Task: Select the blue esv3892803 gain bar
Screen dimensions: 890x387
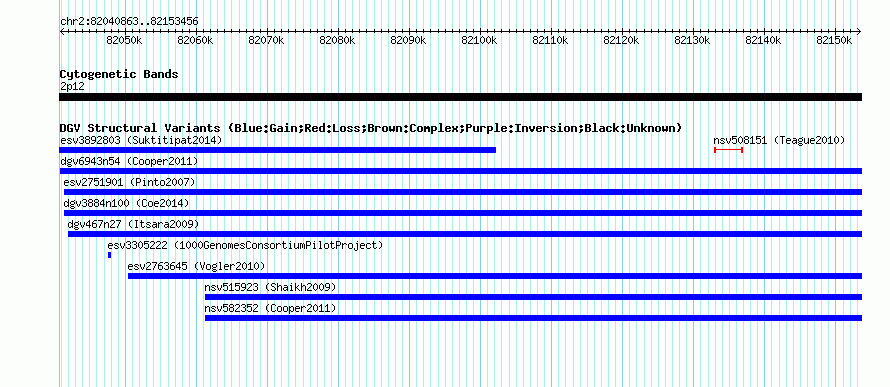Action: (278, 150)
